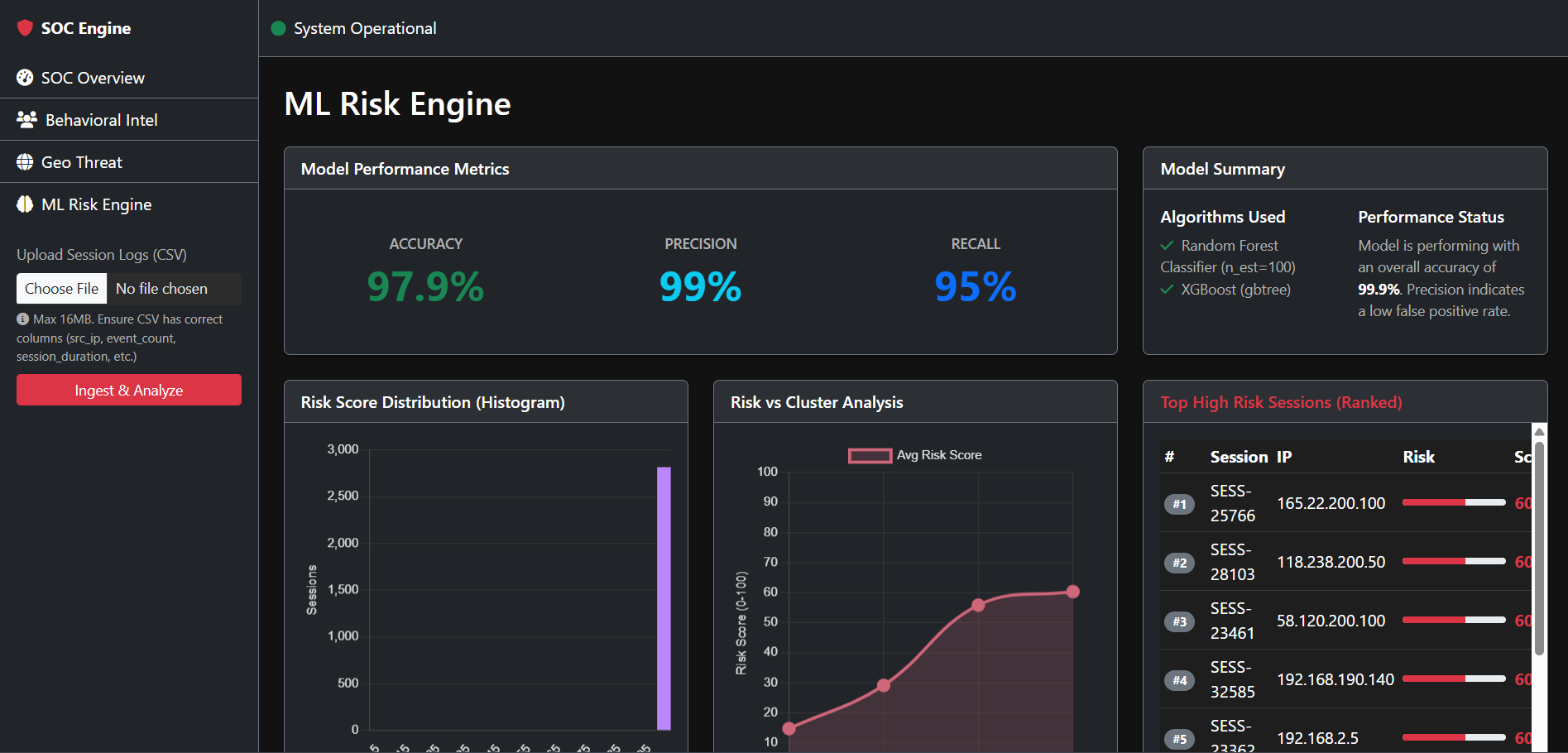Click the XGBoost checkmark icon
This screenshot has height=753, width=1568.
pyautogui.click(x=1167, y=289)
